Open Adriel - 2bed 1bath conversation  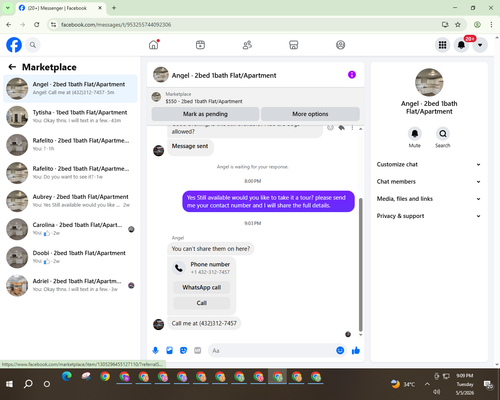click(70, 285)
